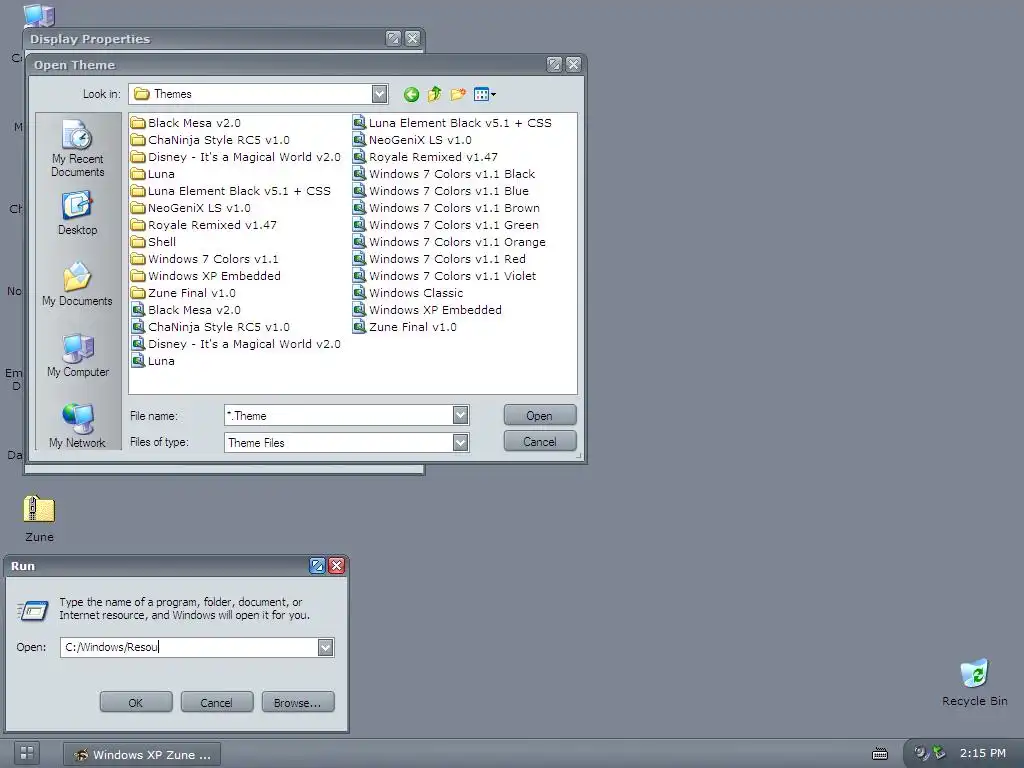The image size is (1024, 768).
Task: Select the Windows XP Embedded folder
Action: point(206,276)
